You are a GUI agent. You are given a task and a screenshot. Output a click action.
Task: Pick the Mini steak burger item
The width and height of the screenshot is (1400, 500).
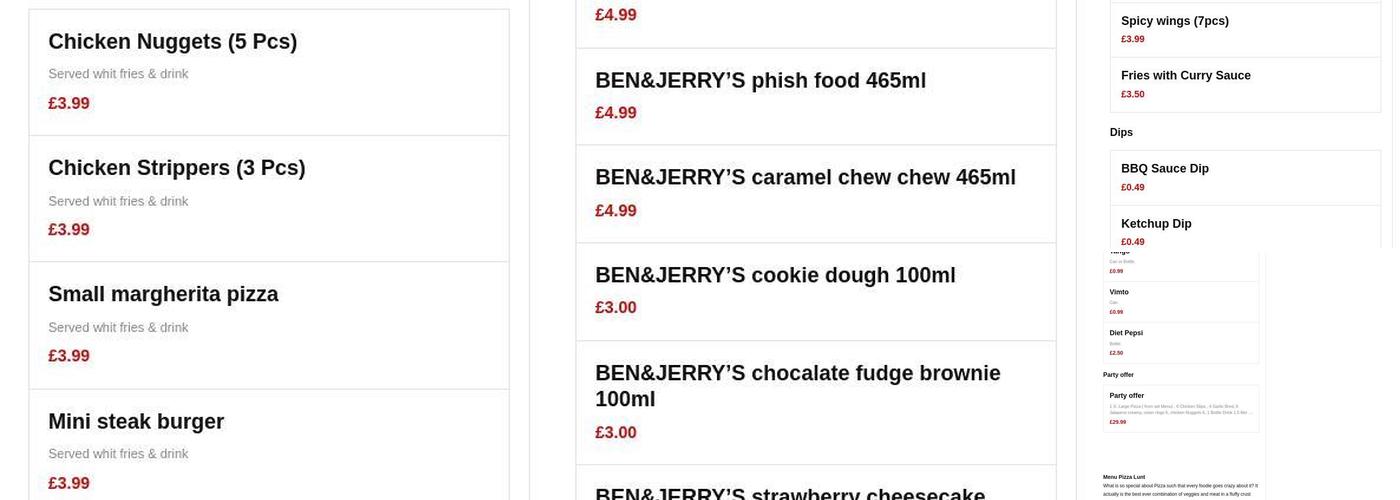136,422
